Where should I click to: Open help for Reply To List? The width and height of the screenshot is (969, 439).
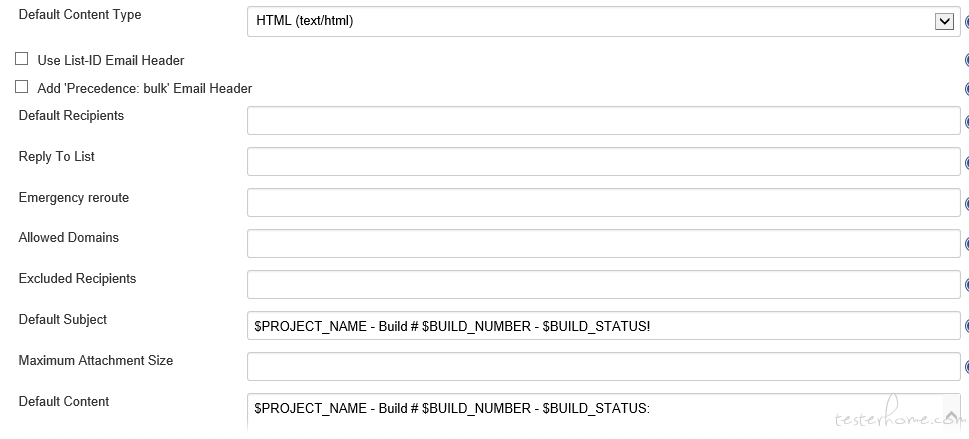click(x=966, y=163)
